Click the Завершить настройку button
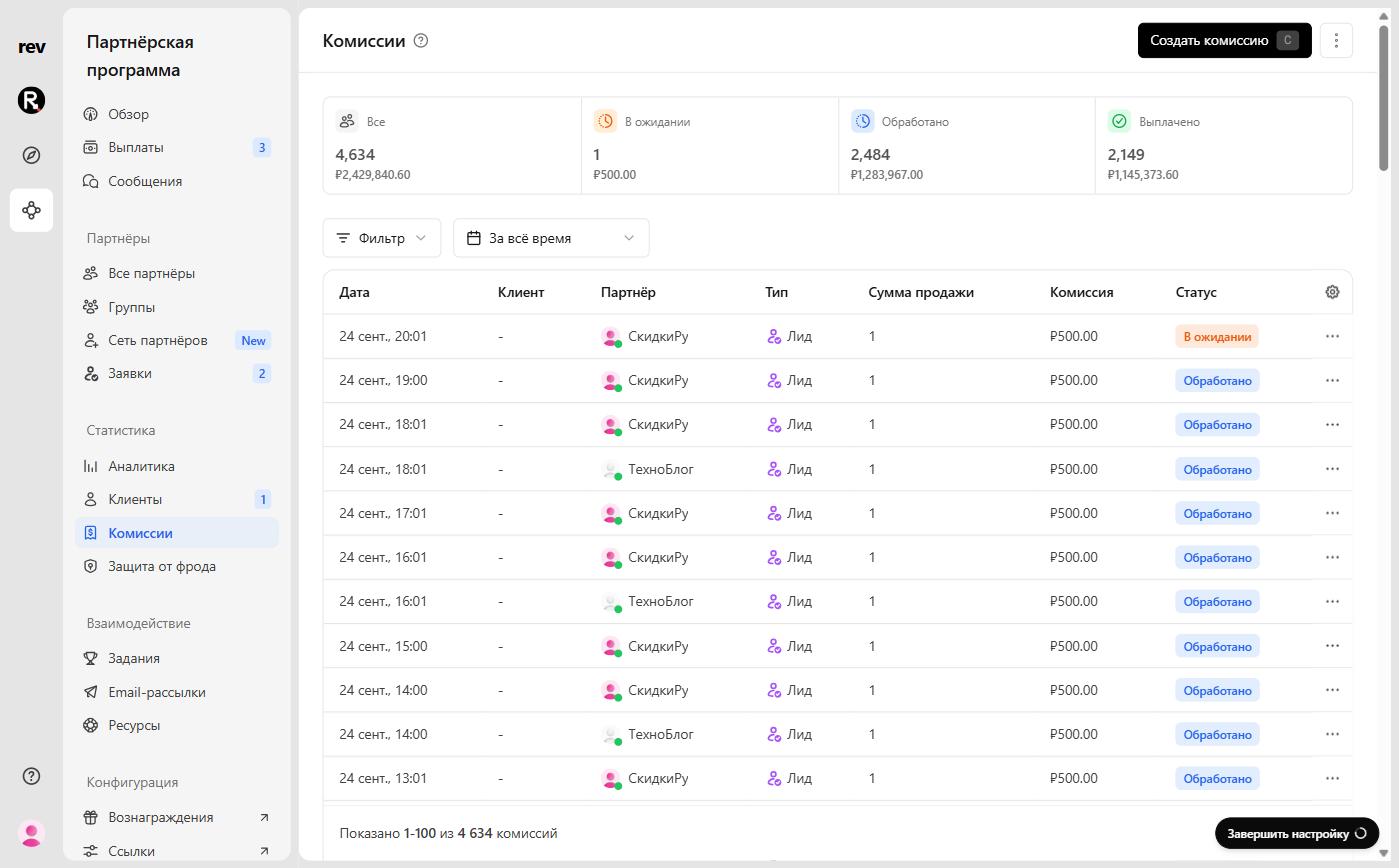The image size is (1399, 868). pos(1297,833)
